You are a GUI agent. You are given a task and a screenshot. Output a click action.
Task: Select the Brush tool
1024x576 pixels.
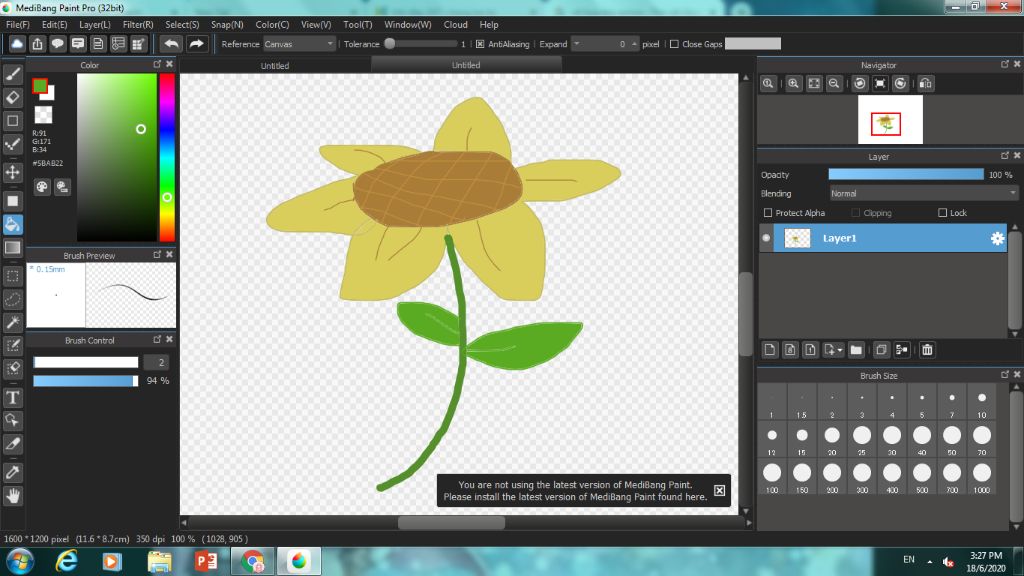pos(12,74)
